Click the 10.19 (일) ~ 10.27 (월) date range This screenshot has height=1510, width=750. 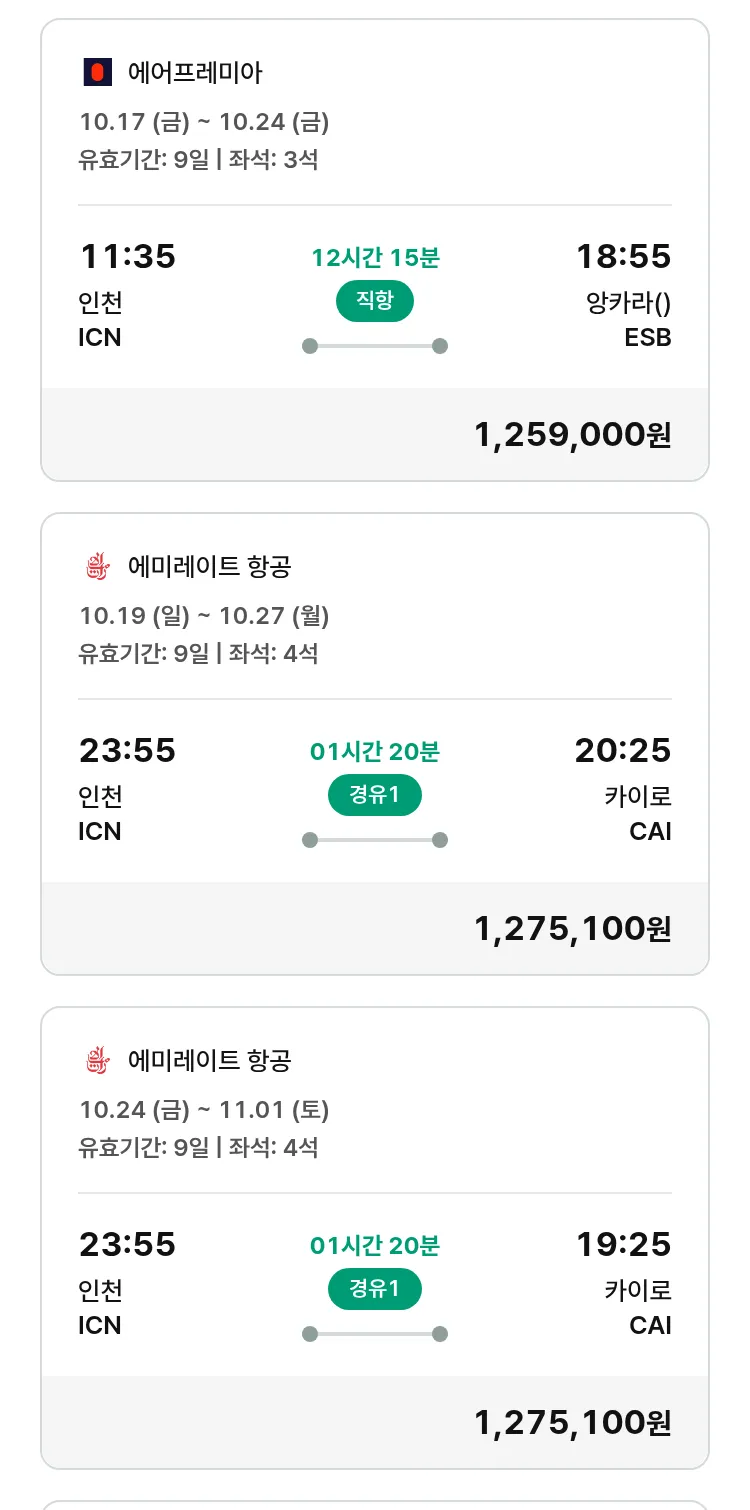(204, 616)
